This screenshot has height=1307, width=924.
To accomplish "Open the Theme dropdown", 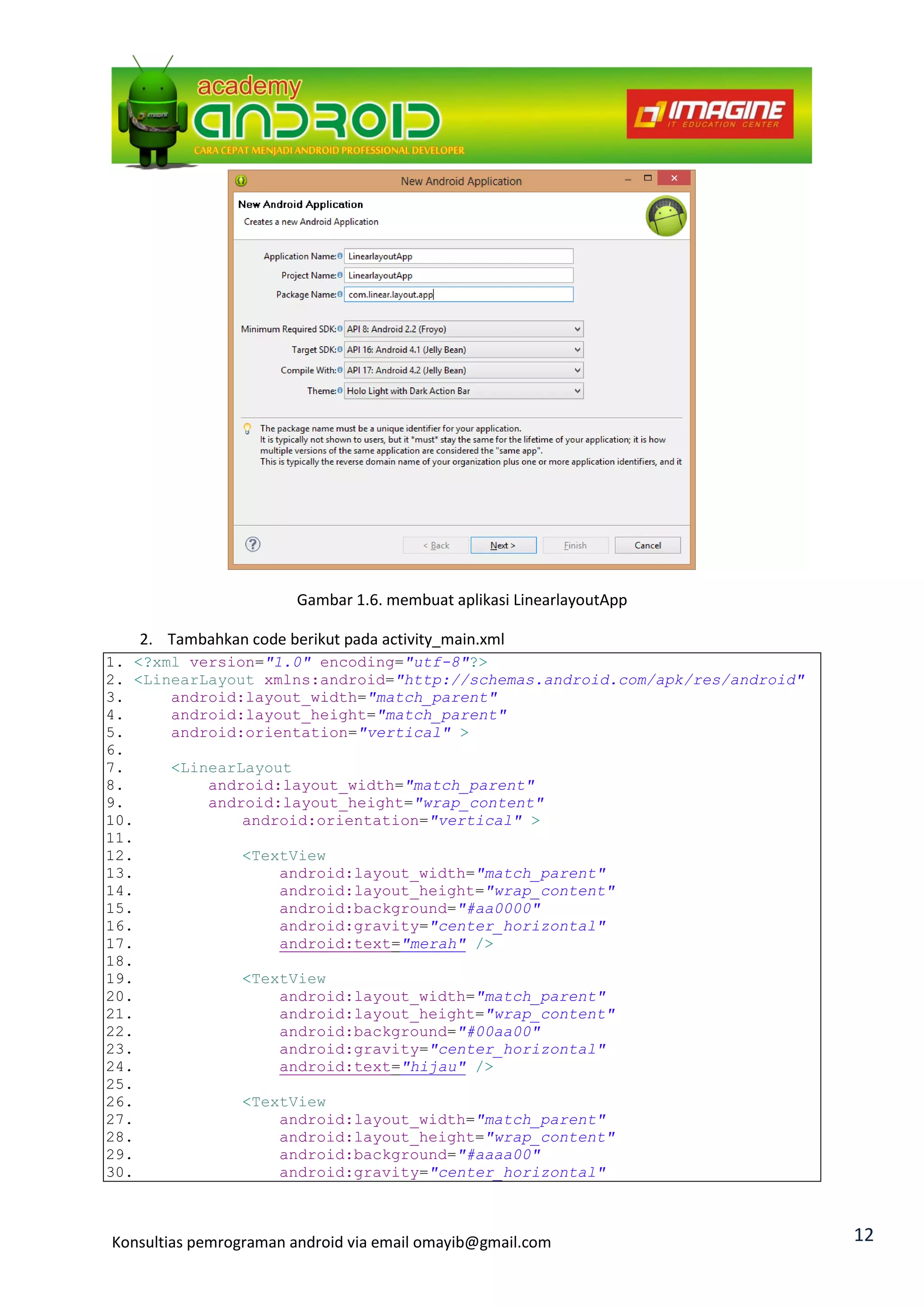I will [x=464, y=390].
